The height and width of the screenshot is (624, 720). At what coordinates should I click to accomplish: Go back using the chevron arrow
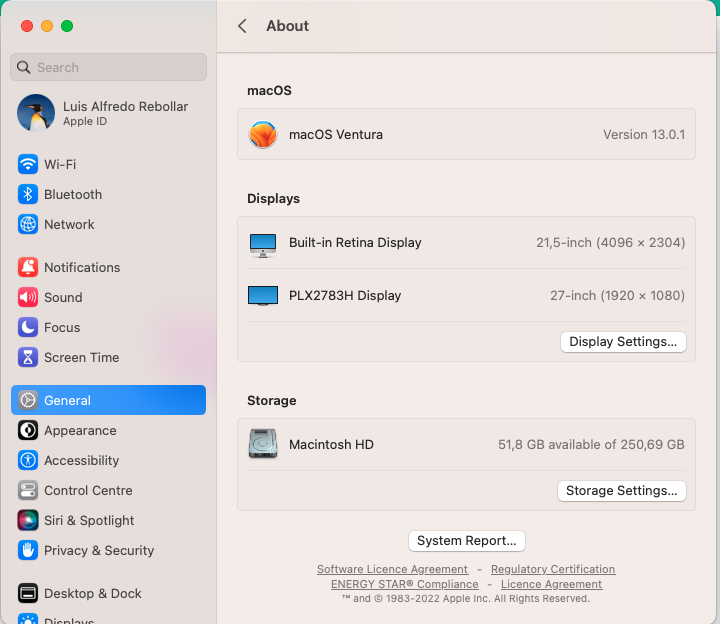click(242, 26)
